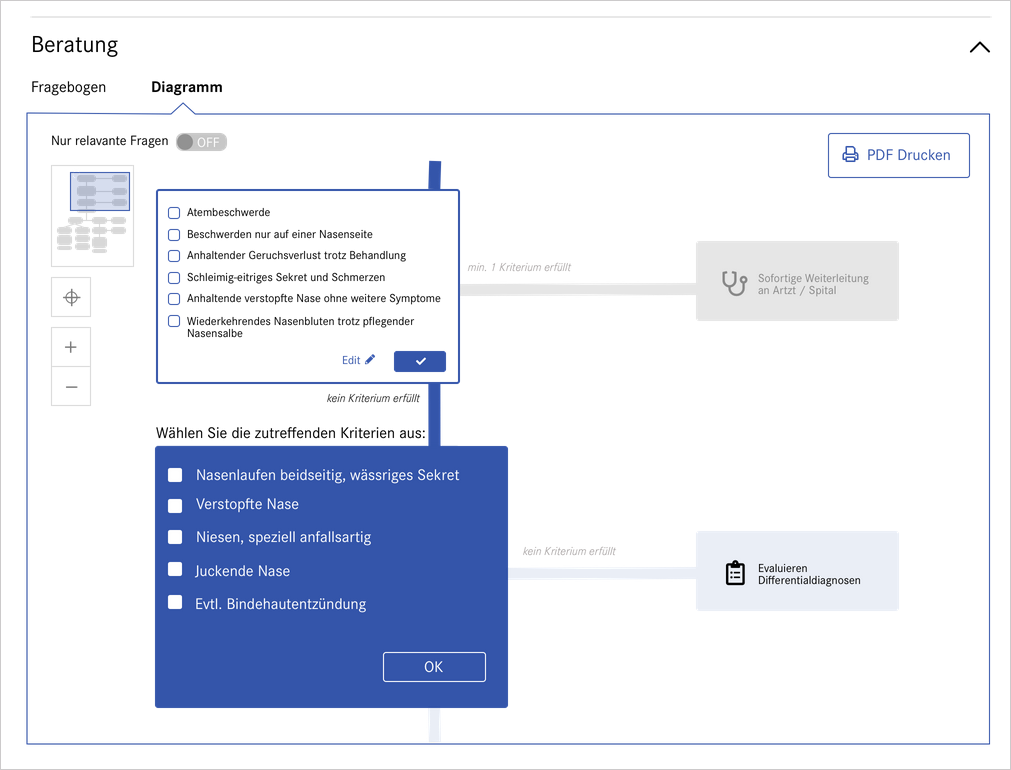
Task: Check the Atembeschwerde checkbox
Action: pyautogui.click(x=174, y=213)
